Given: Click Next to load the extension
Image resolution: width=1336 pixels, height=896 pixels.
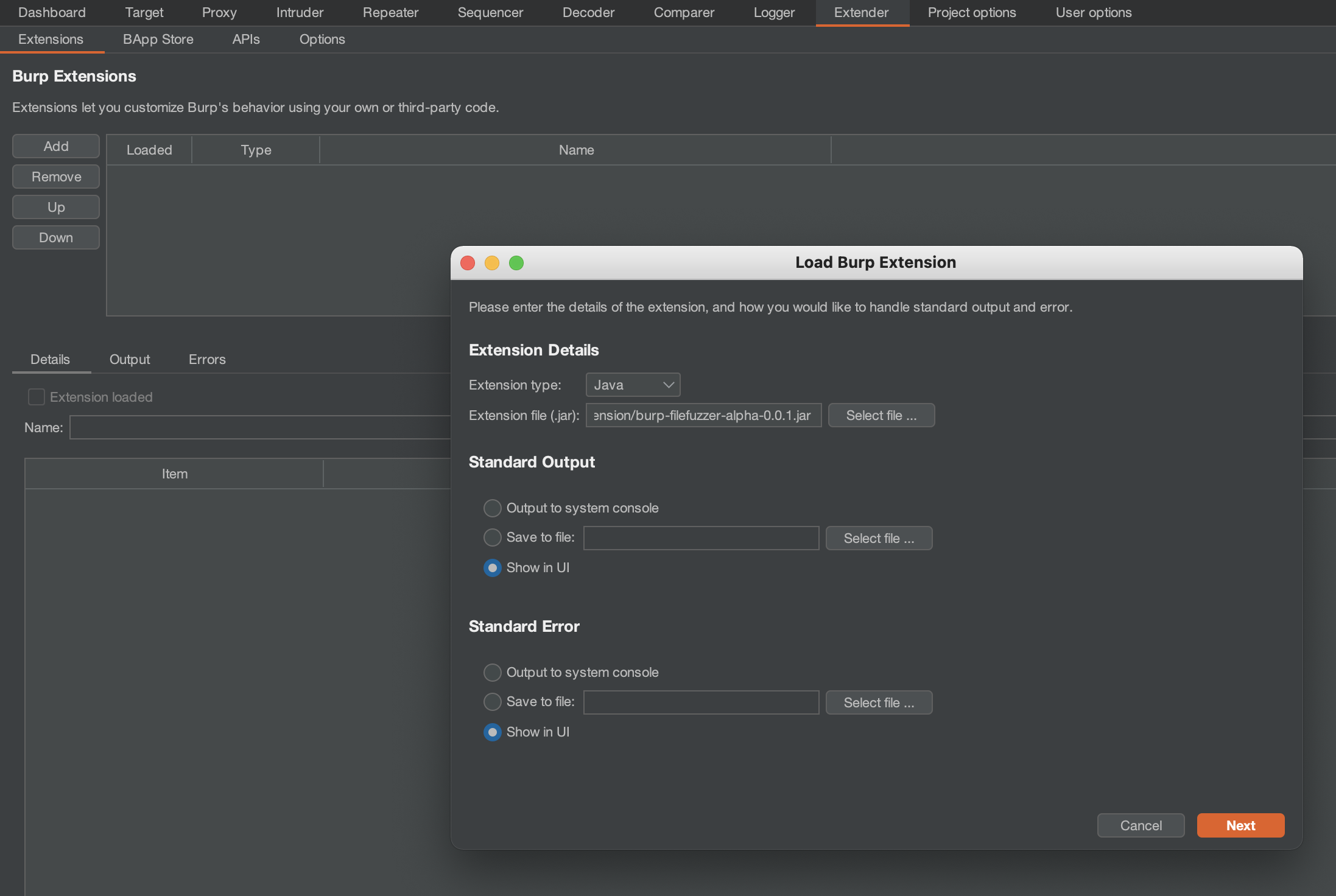Looking at the screenshot, I should coord(1240,825).
